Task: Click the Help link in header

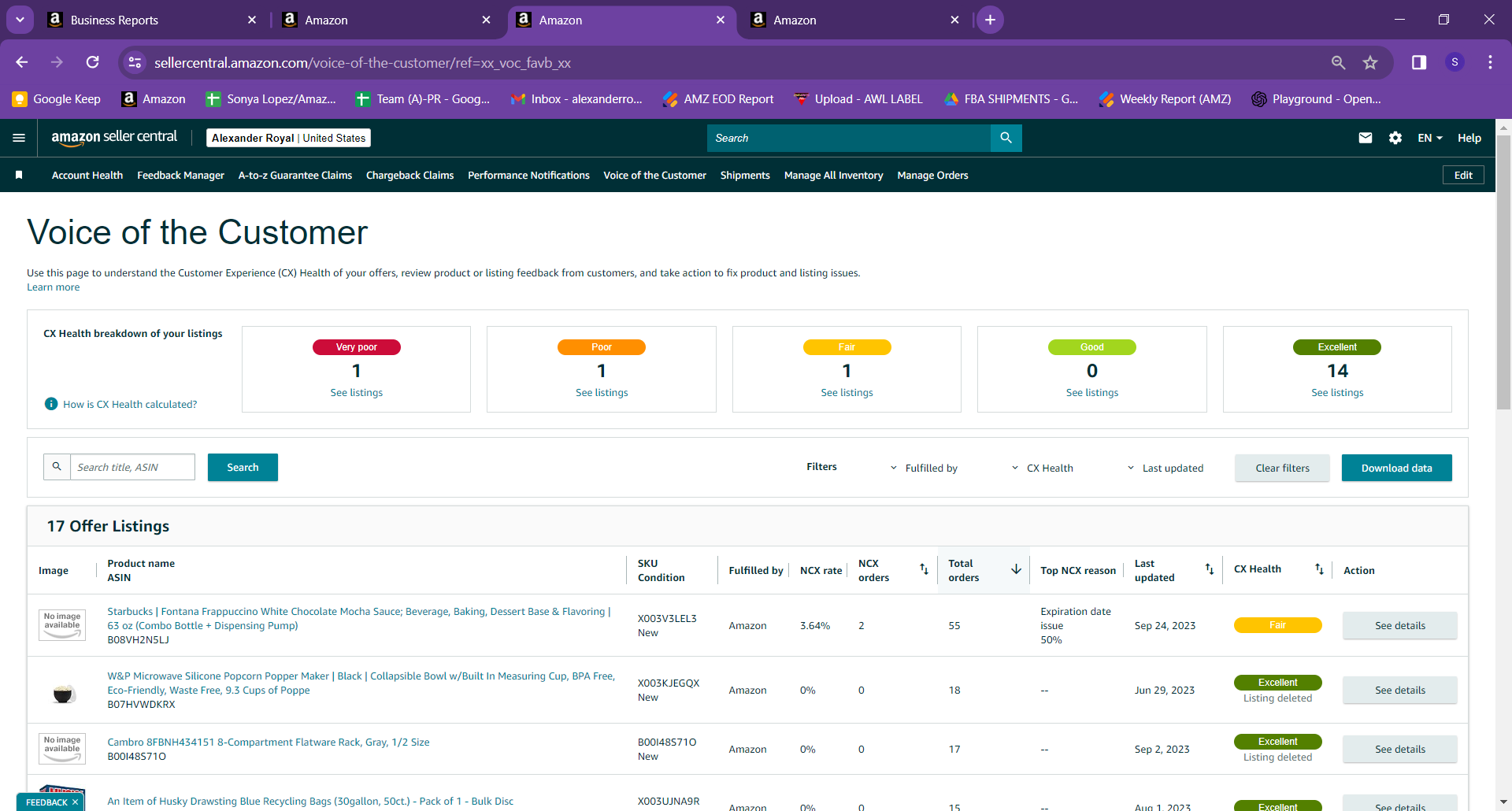Action: point(1469,138)
